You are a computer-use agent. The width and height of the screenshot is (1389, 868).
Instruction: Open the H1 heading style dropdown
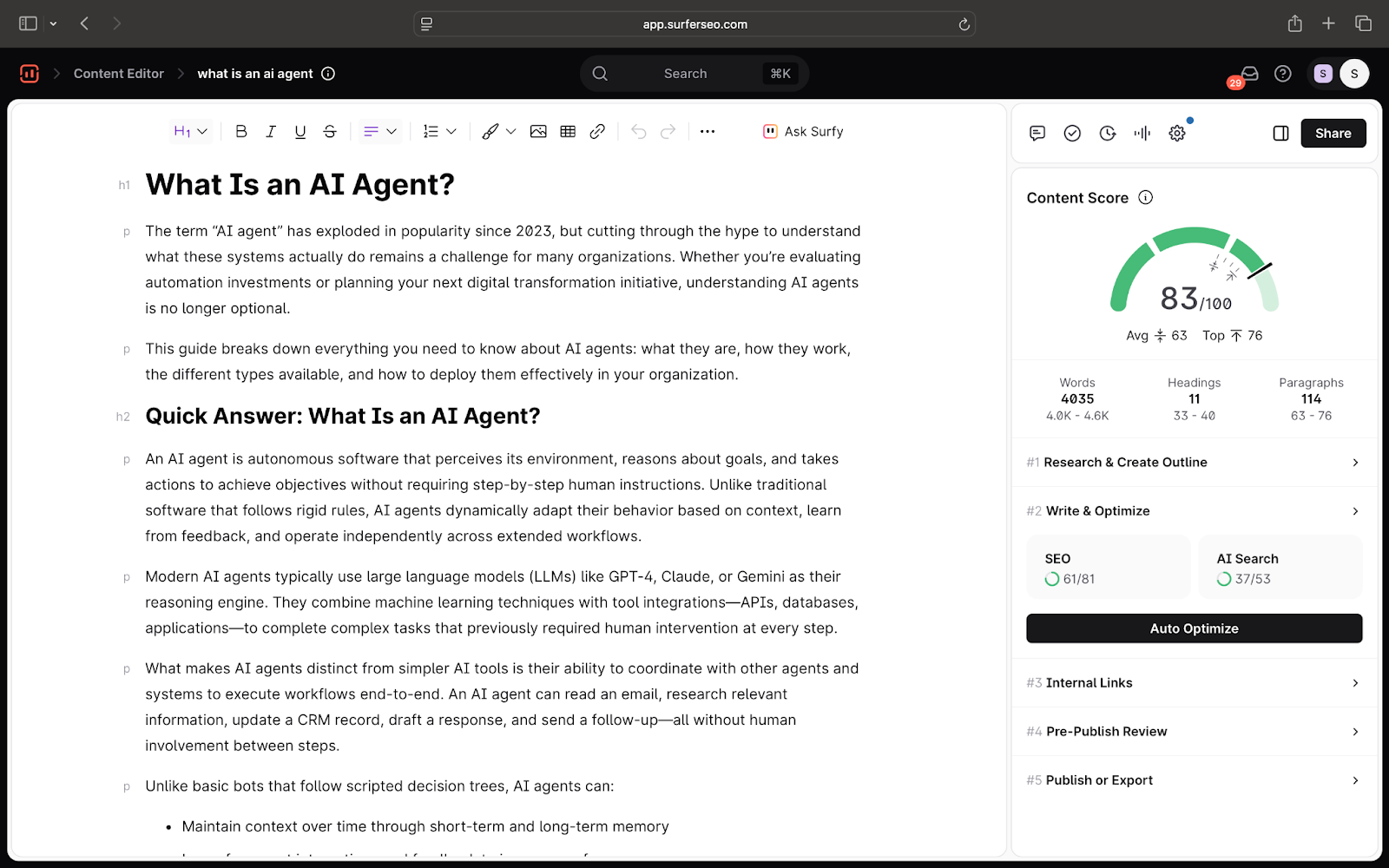click(190, 132)
